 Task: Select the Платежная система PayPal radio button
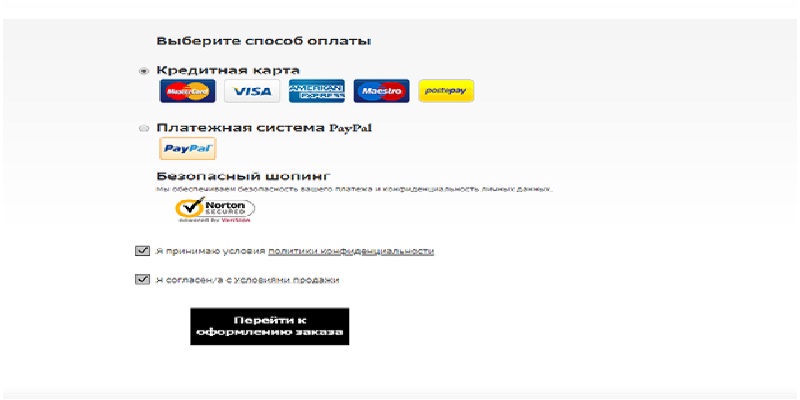click(144, 129)
